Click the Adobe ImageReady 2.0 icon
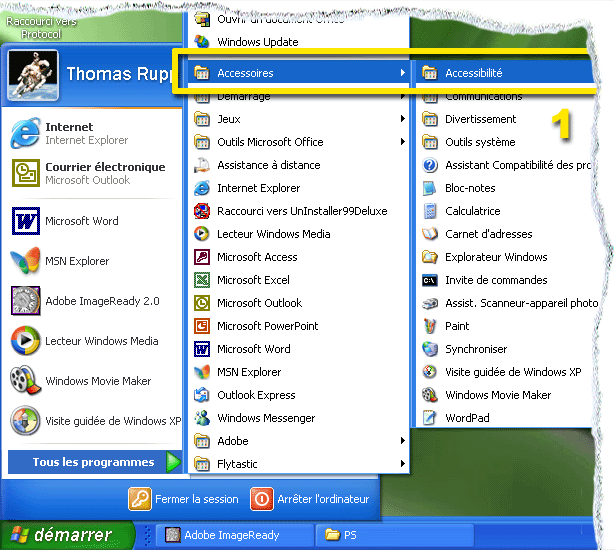The image size is (615, 550). (x=25, y=301)
